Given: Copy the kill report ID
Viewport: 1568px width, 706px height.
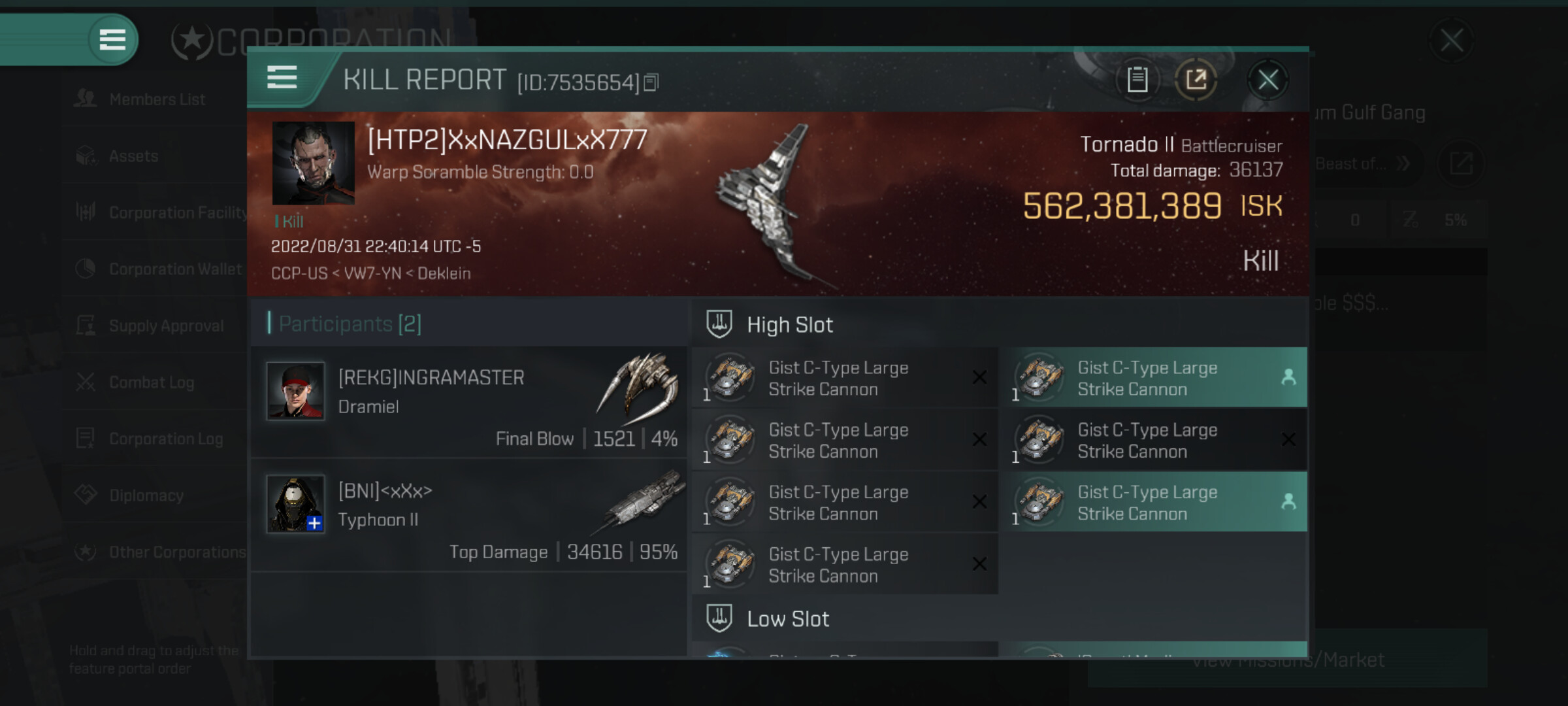Looking at the screenshot, I should click(x=651, y=82).
